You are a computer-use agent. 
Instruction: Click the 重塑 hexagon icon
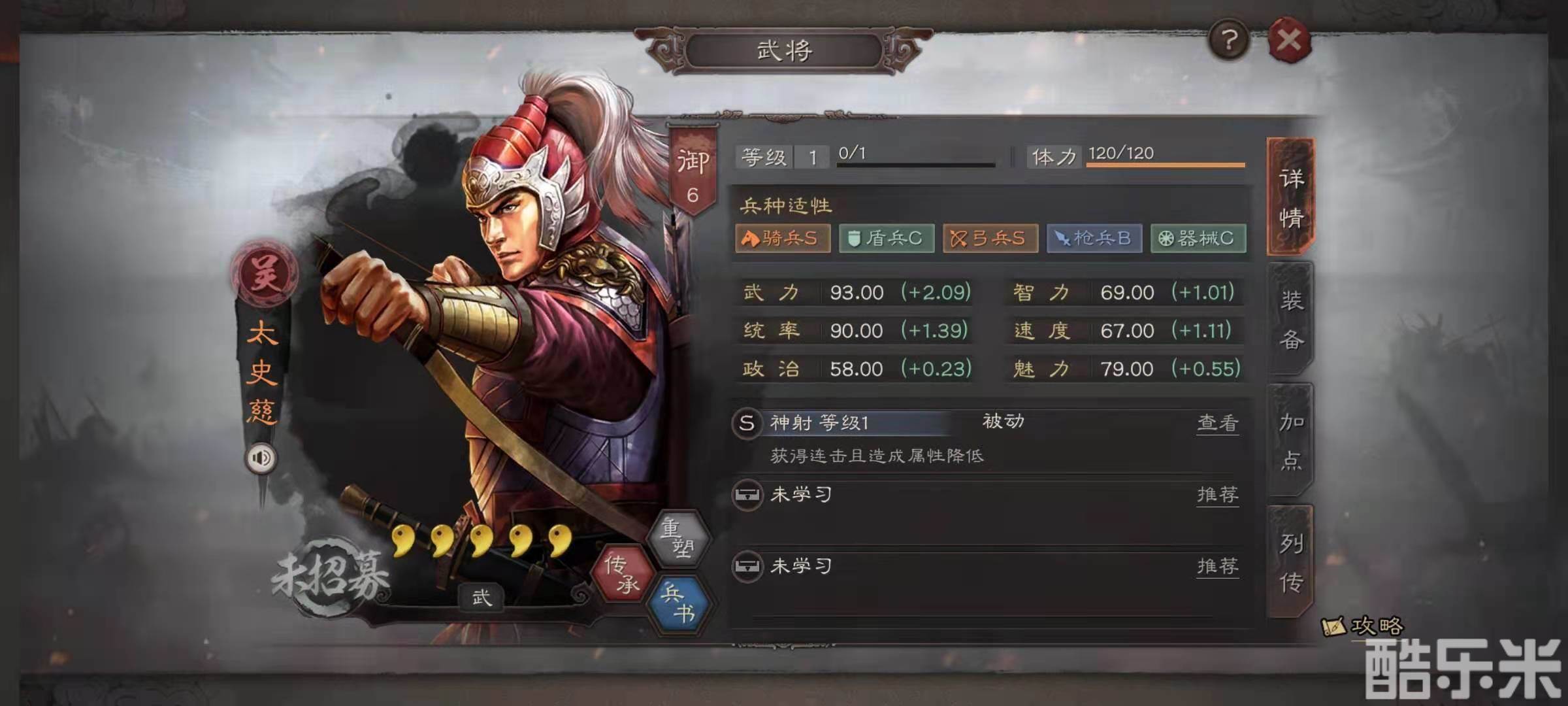pyautogui.click(x=678, y=537)
